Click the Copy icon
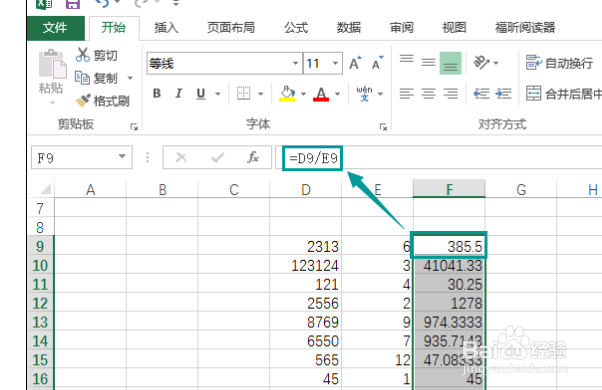This screenshot has height=390, width=602. click(82, 78)
